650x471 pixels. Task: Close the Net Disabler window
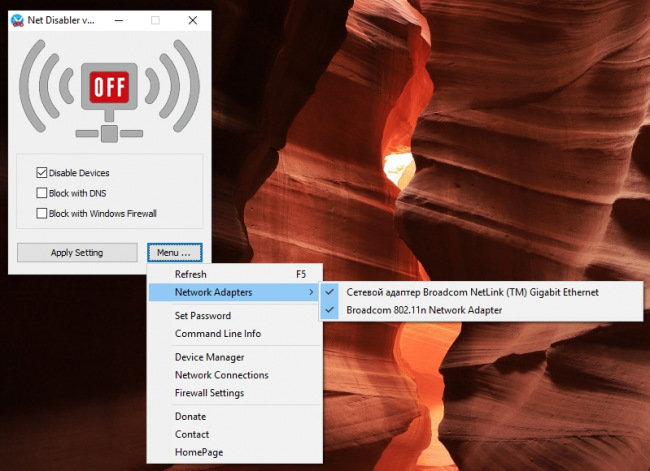tap(193, 20)
